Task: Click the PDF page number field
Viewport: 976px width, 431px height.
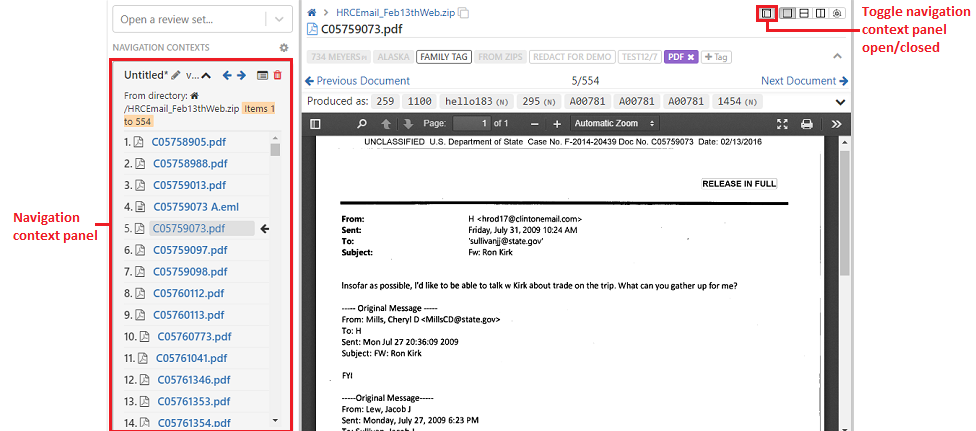Action: tap(471, 123)
